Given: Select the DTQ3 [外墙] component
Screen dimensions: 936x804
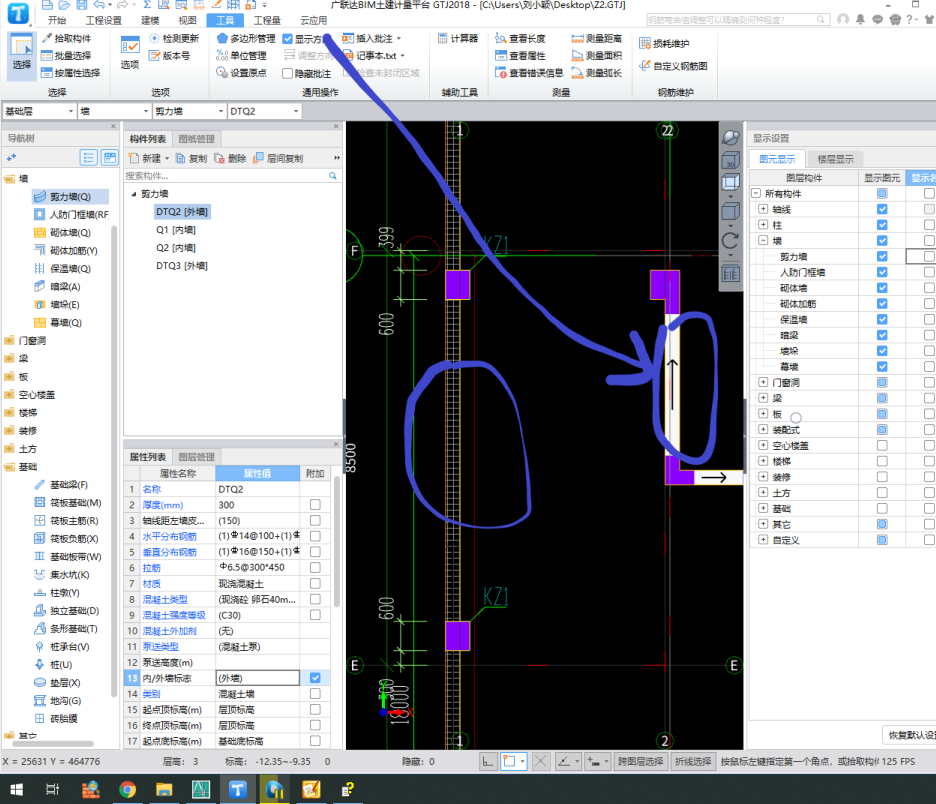Looking at the screenshot, I should coord(181,266).
